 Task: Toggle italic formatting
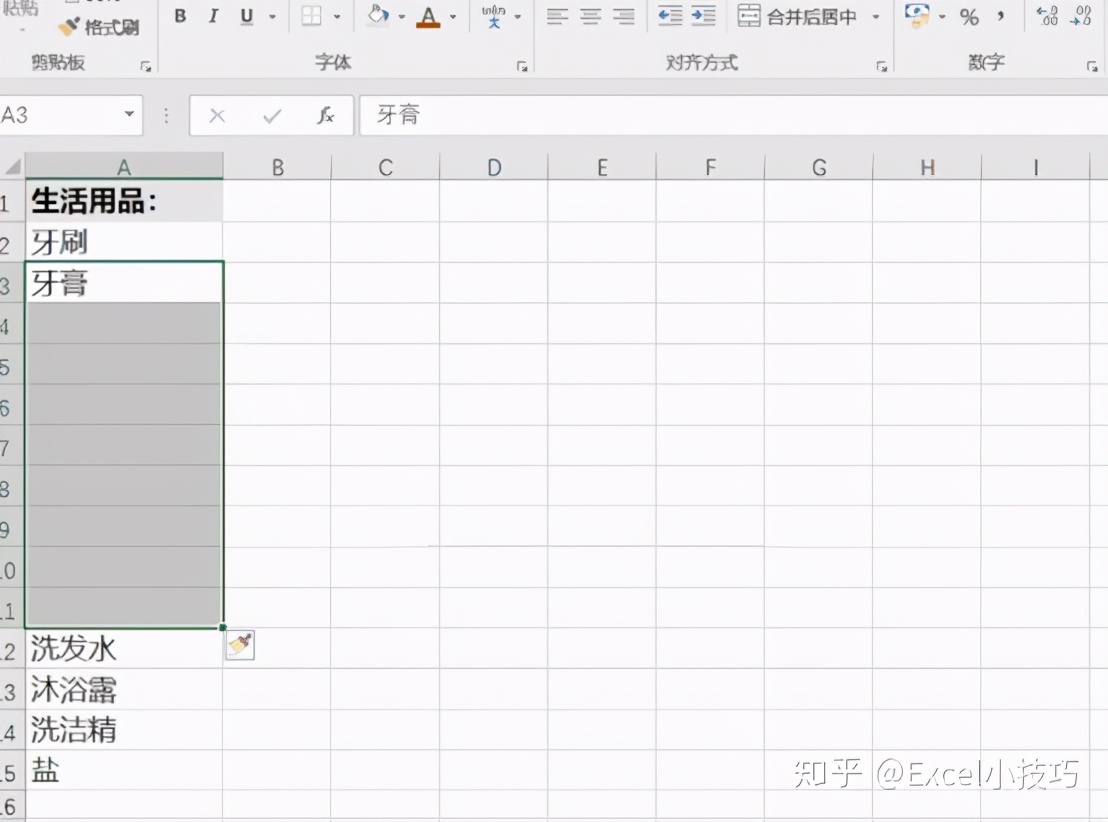pyautogui.click(x=213, y=16)
